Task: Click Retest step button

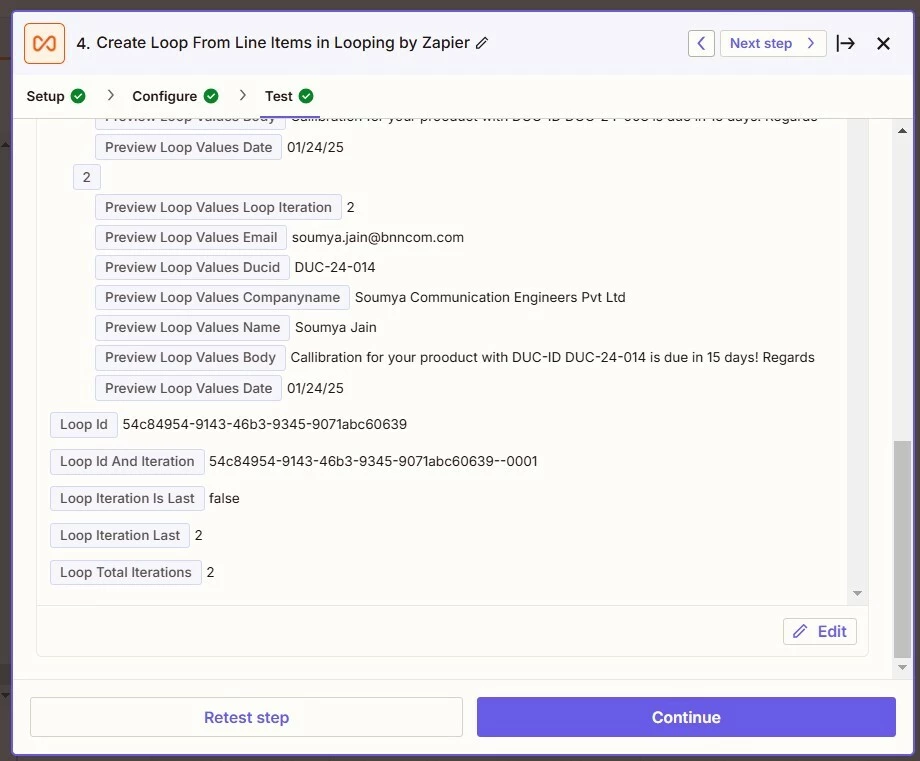Action: 246,717
